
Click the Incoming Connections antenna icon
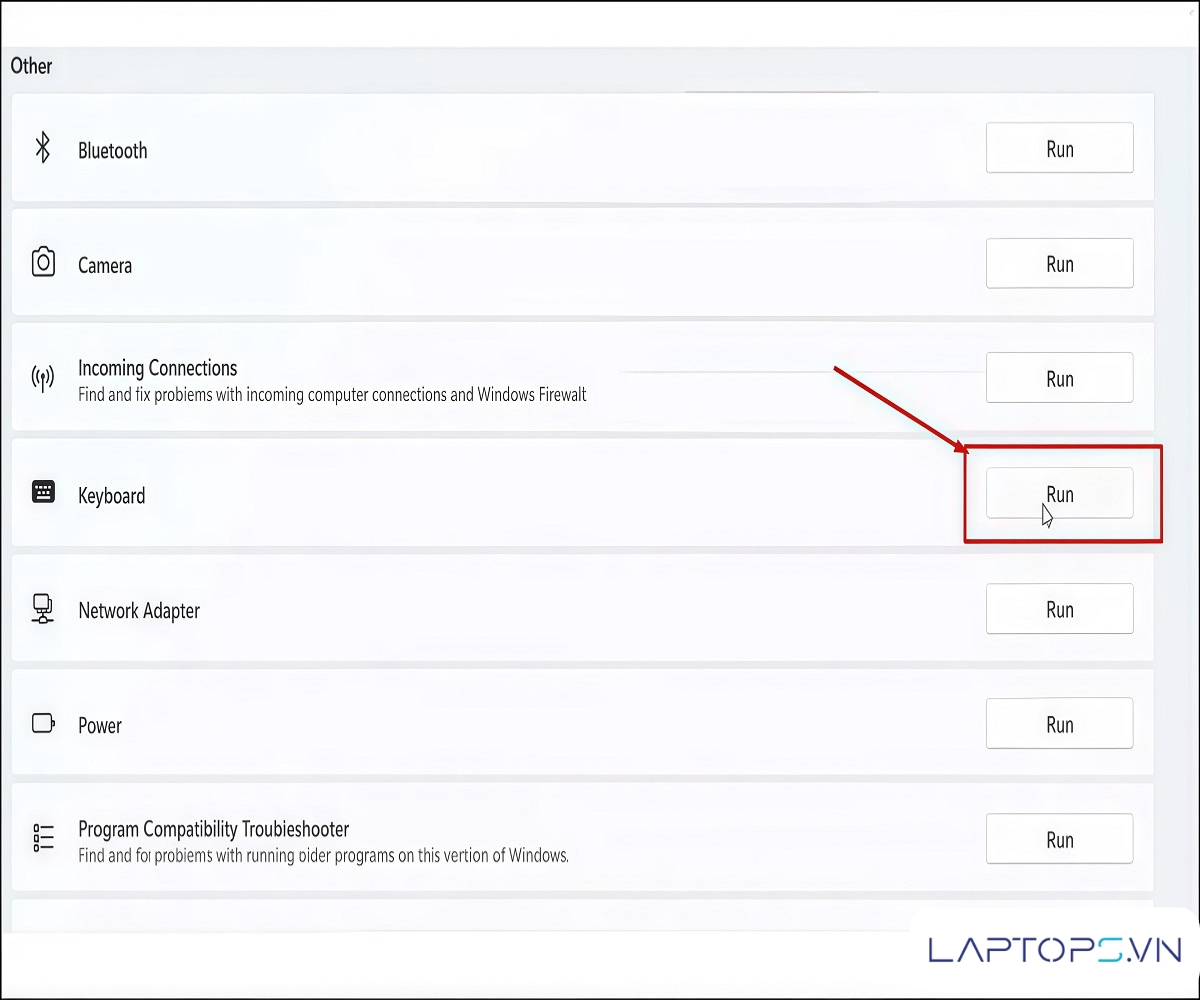[43, 379]
